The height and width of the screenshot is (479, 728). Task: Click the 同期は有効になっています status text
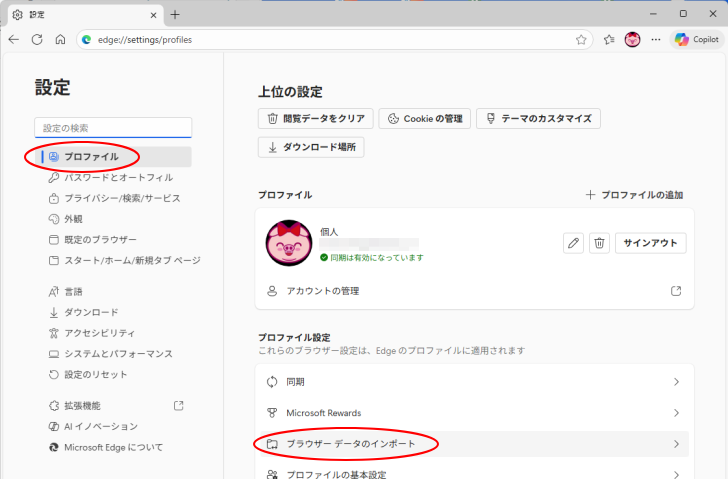377,258
